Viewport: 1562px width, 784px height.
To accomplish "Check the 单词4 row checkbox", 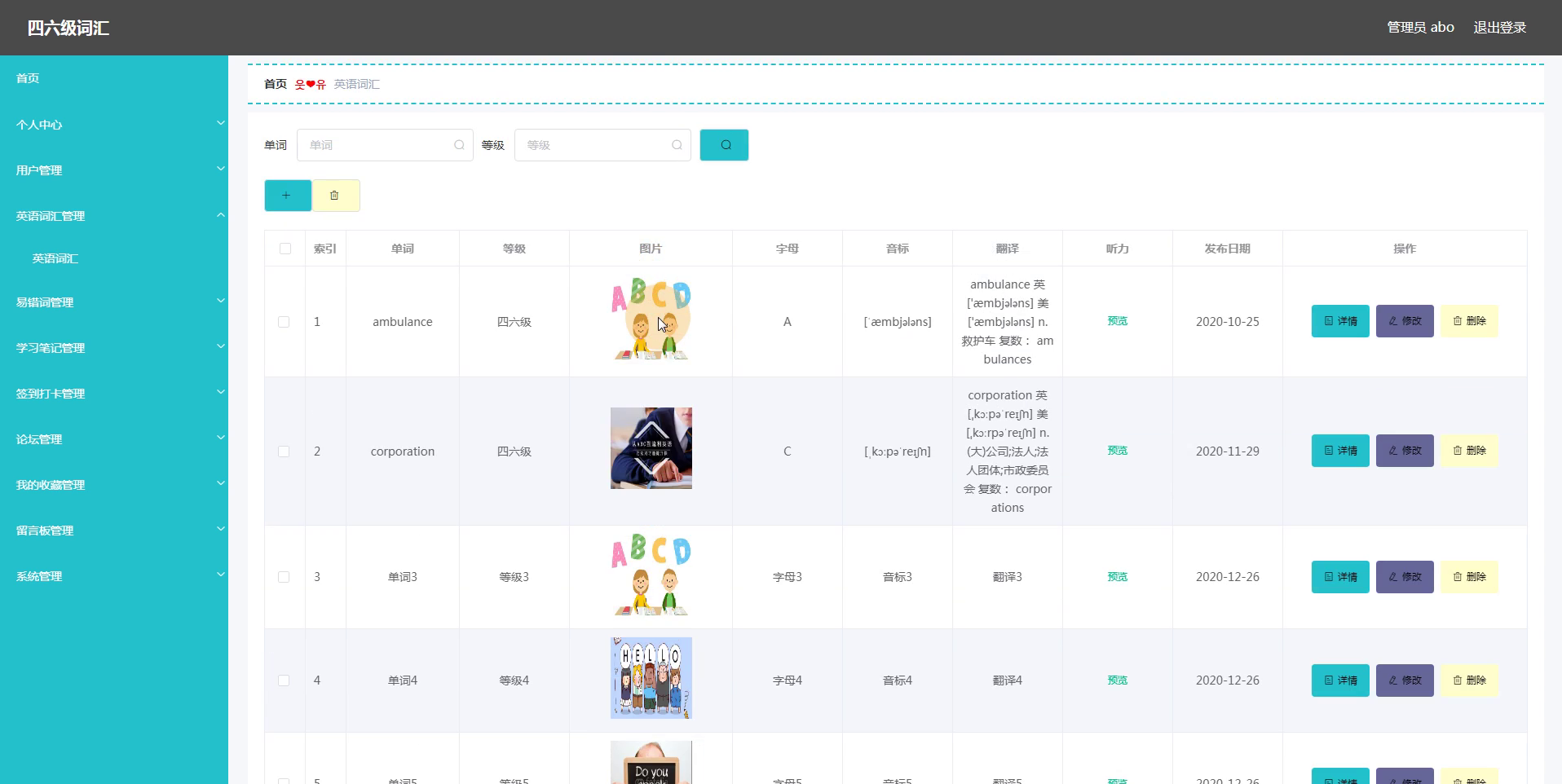I will click(x=284, y=680).
